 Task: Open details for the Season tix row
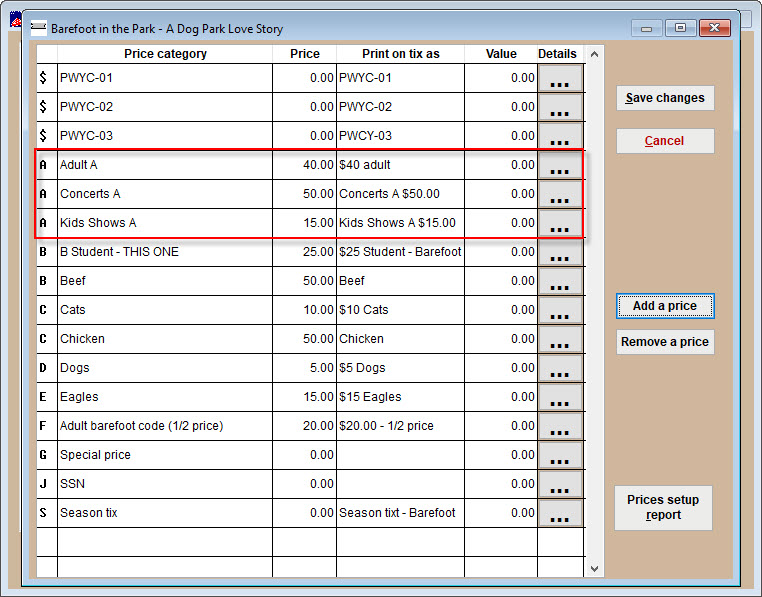tap(559, 514)
